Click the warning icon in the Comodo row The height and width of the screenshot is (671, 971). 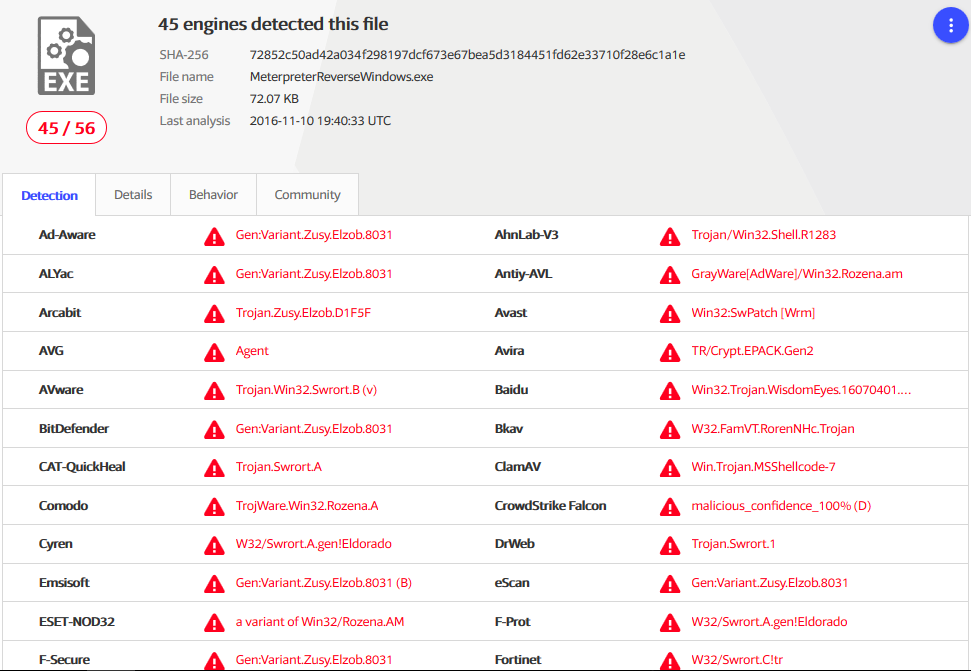click(x=214, y=507)
